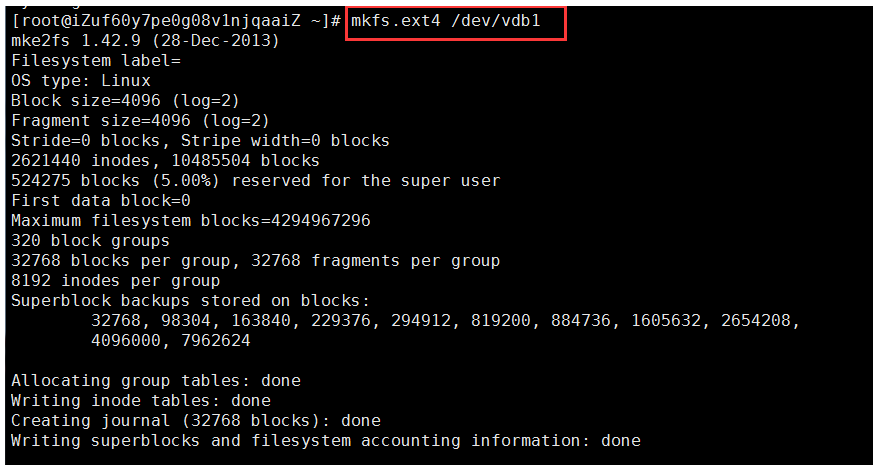Click the Block size=4096 line

click(x=125, y=102)
